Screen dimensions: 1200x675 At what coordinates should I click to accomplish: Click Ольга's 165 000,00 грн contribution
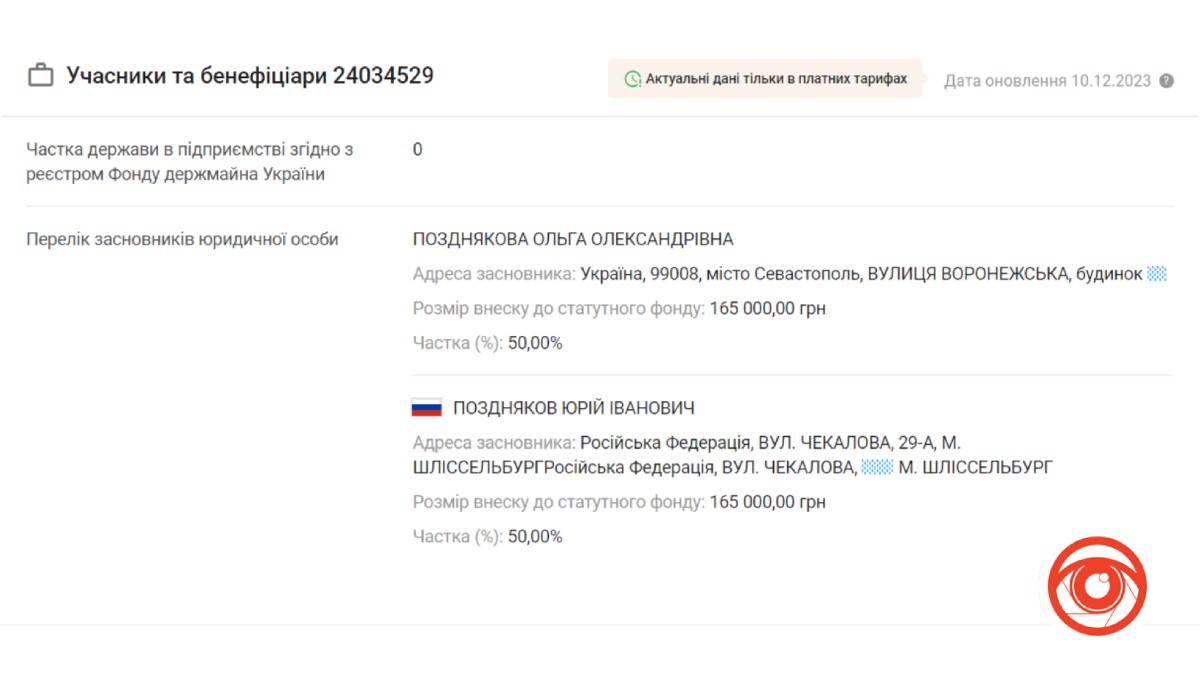(x=768, y=309)
